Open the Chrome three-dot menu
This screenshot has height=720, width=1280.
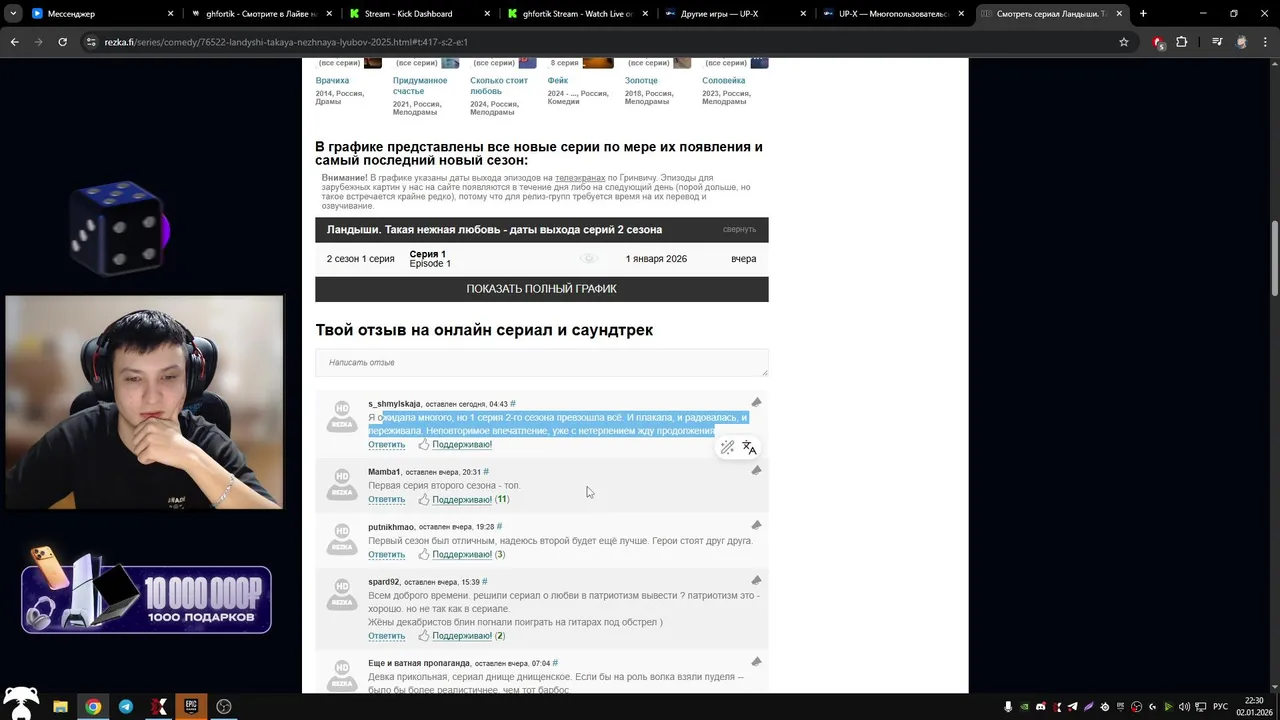tap(1265, 42)
